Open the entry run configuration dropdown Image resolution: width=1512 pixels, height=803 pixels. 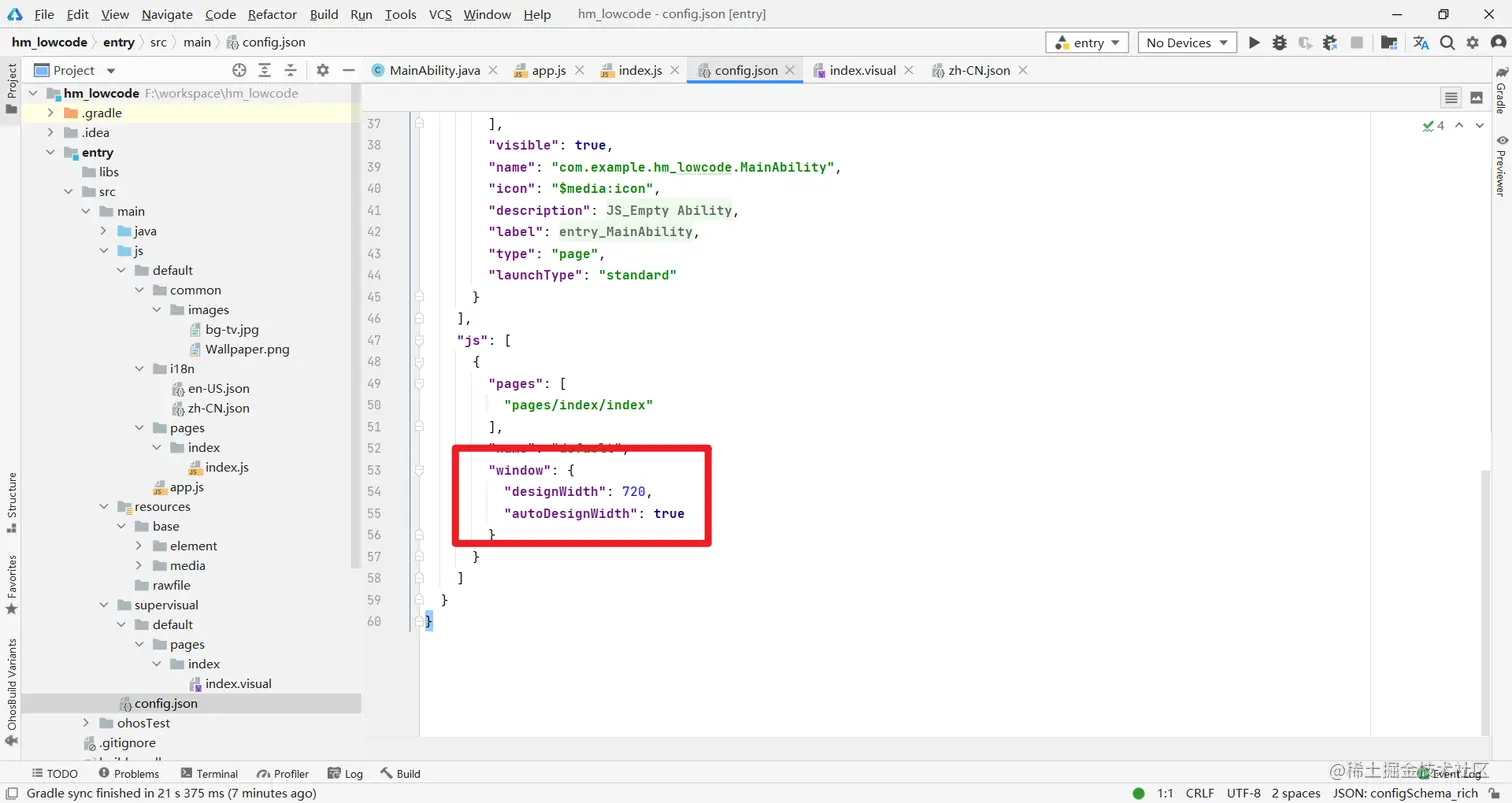[x=1087, y=43]
